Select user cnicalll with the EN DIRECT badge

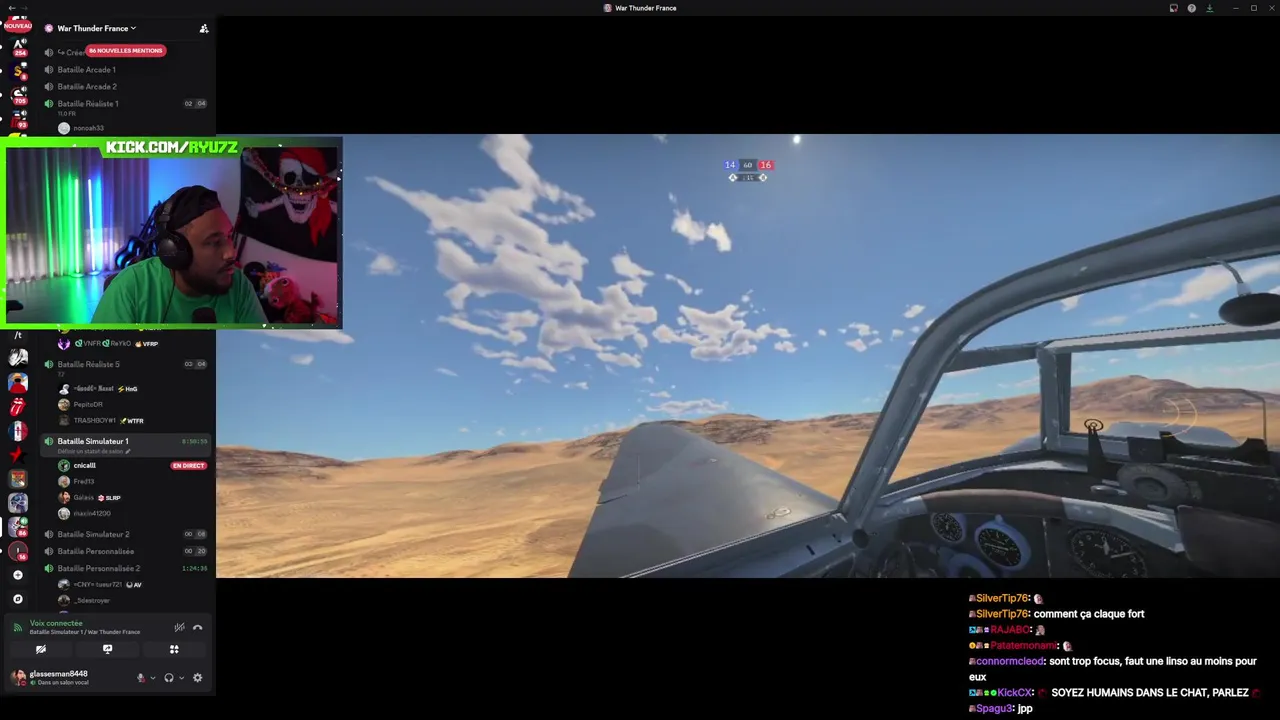(85, 465)
